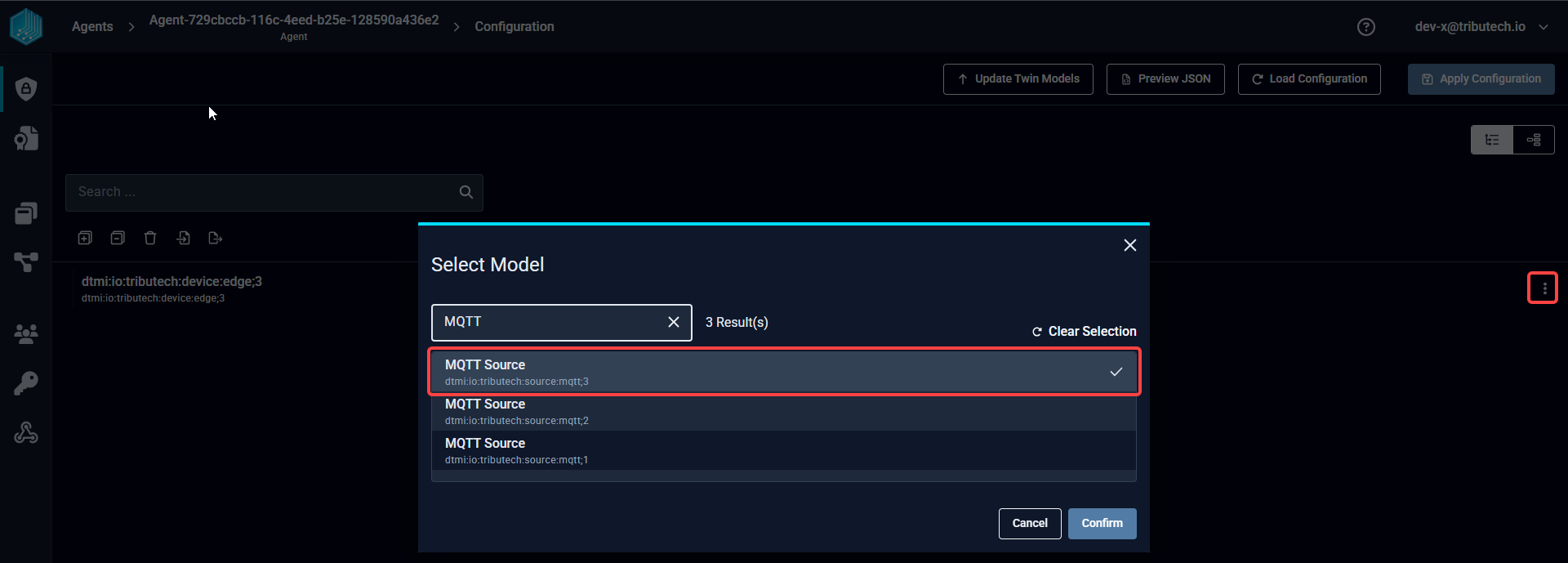This screenshot has width=1568, height=563.
Task: Click the 3 Result(s) label
Action: [737, 322]
